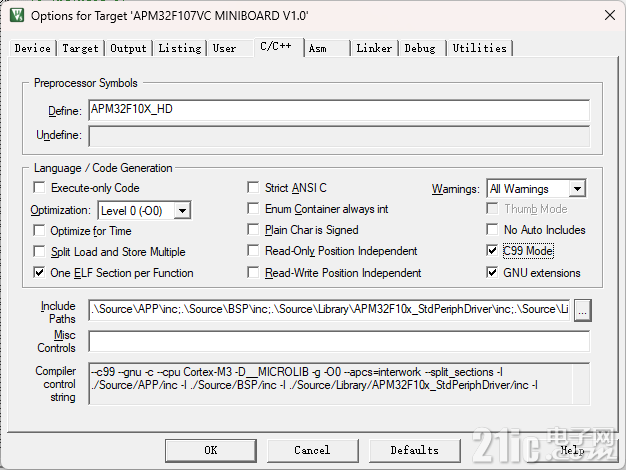
Task: Open the Warnings dropdown
Action: (577, 188)
